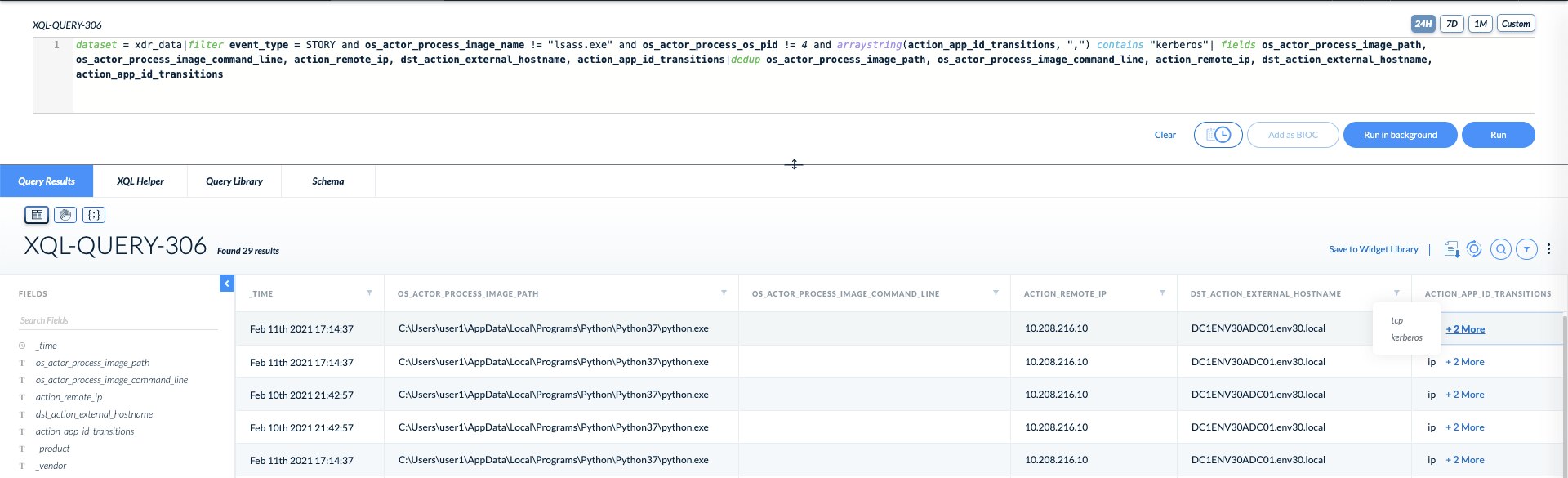Select the 1M time range

[x=1480, y=24]
